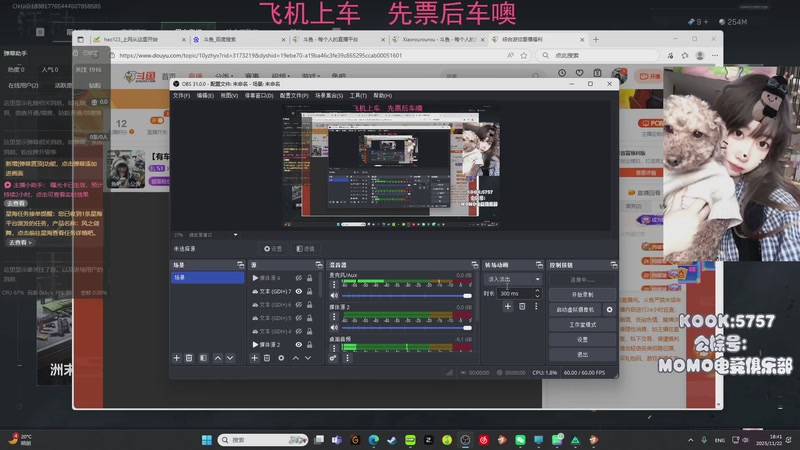
Task: Switch to hao123 browser tab
Action: pyautogui.click(x=137, y=39)
